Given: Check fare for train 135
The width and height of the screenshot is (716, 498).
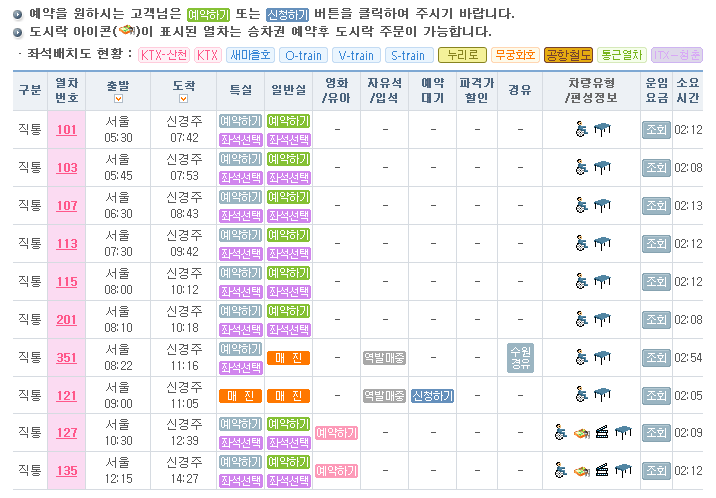Looking at the screenshot, I should coord(656,471).
